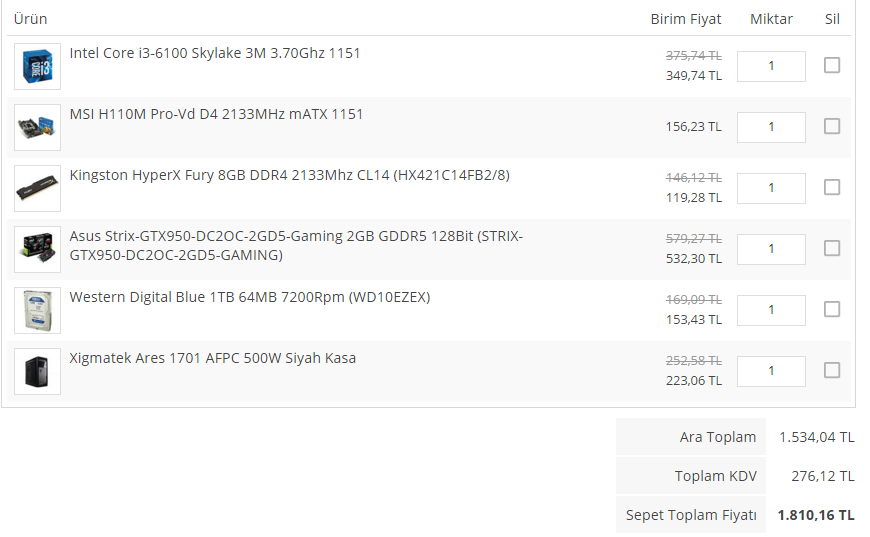This screenshot has width=870, height=537.
Task: Tick the delete checkbox for Intel Core i3-6100
Action: pos(832,65)
